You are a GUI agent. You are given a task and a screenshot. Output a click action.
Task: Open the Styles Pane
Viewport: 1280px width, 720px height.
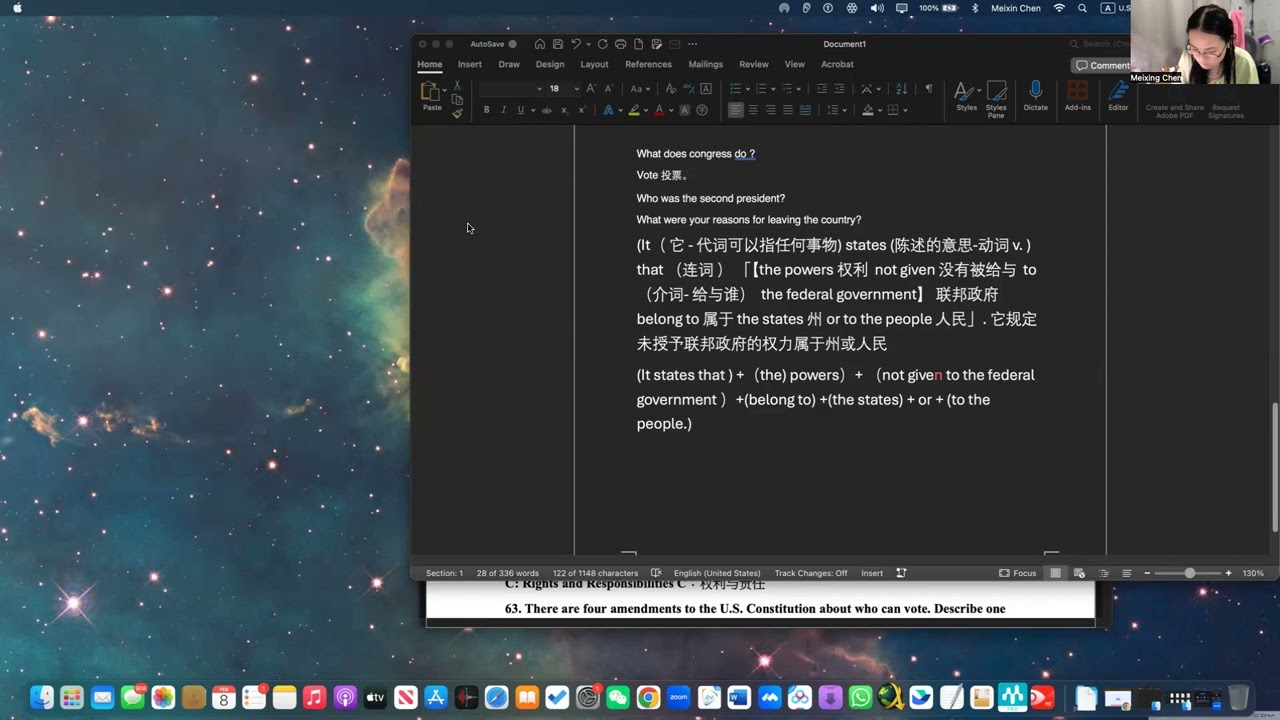coord(996,98)
